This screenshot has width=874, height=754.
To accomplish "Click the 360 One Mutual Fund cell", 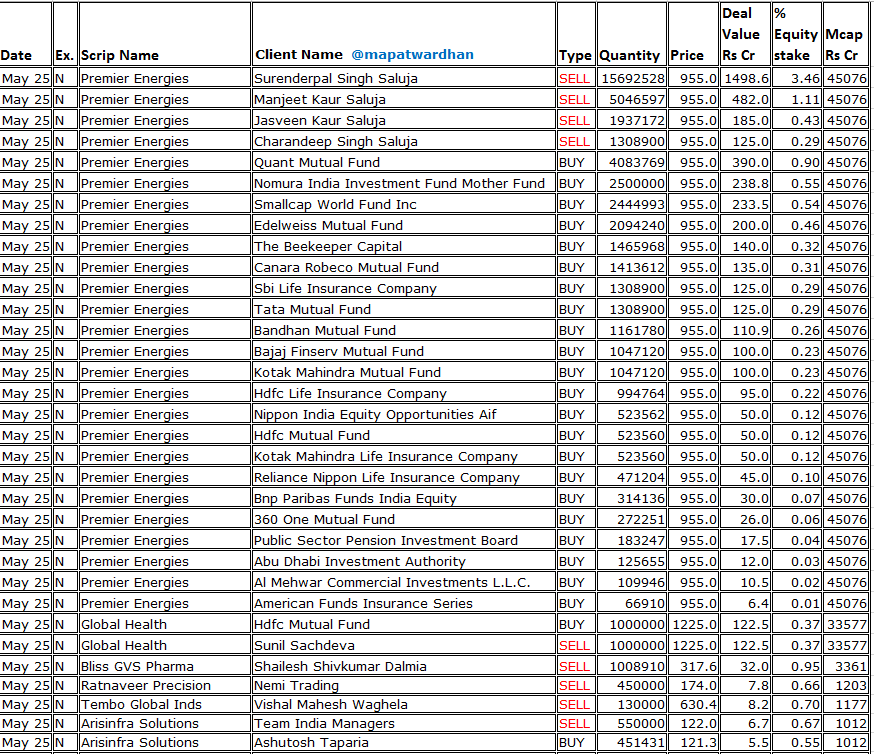I will [x=404, y=519].
